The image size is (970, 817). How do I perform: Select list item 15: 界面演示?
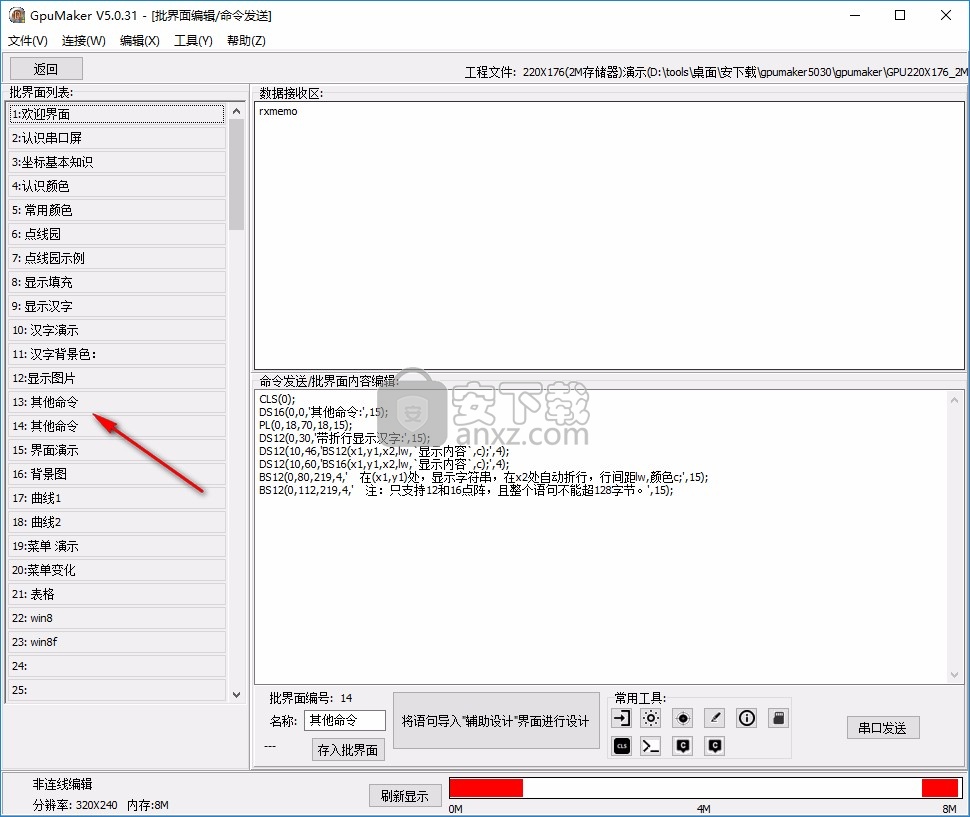click(118, 450)
